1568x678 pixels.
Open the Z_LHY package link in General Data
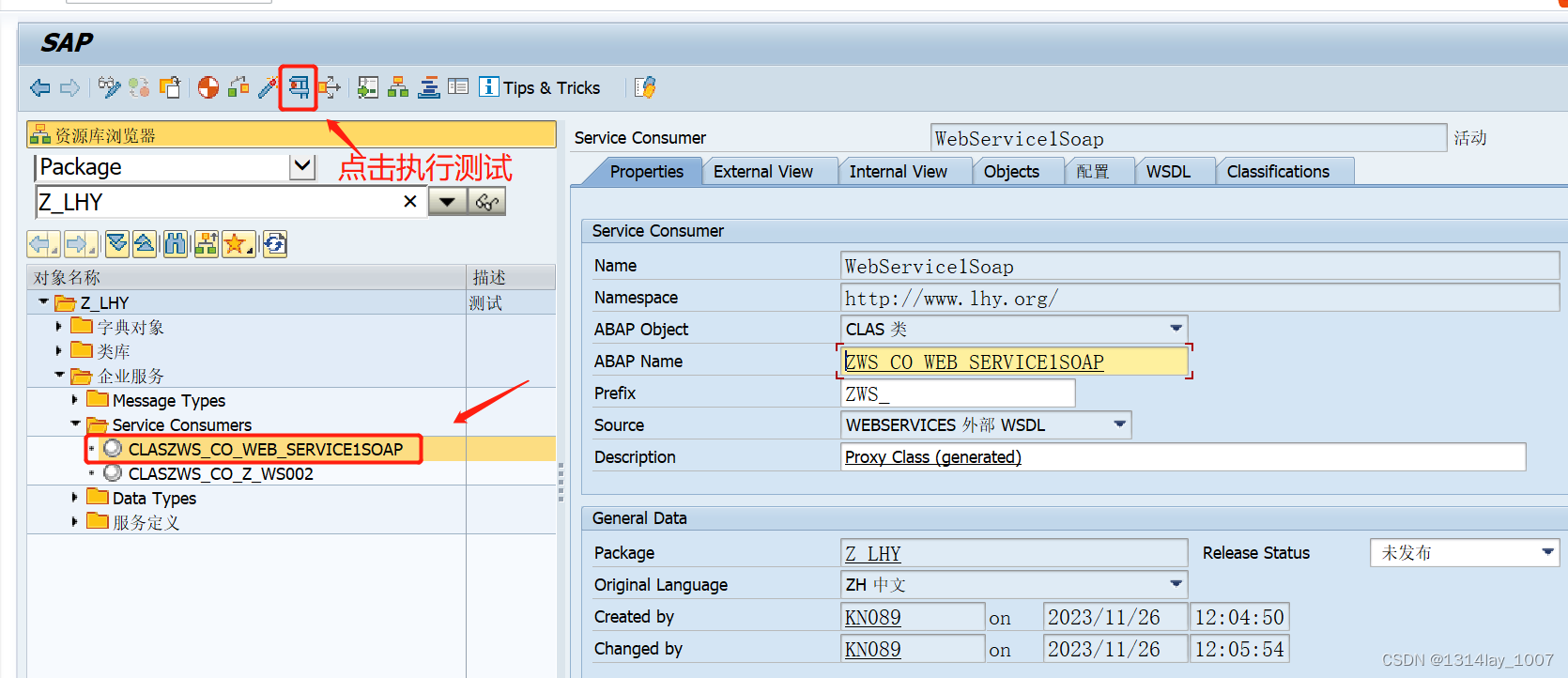tap(873, 553)
